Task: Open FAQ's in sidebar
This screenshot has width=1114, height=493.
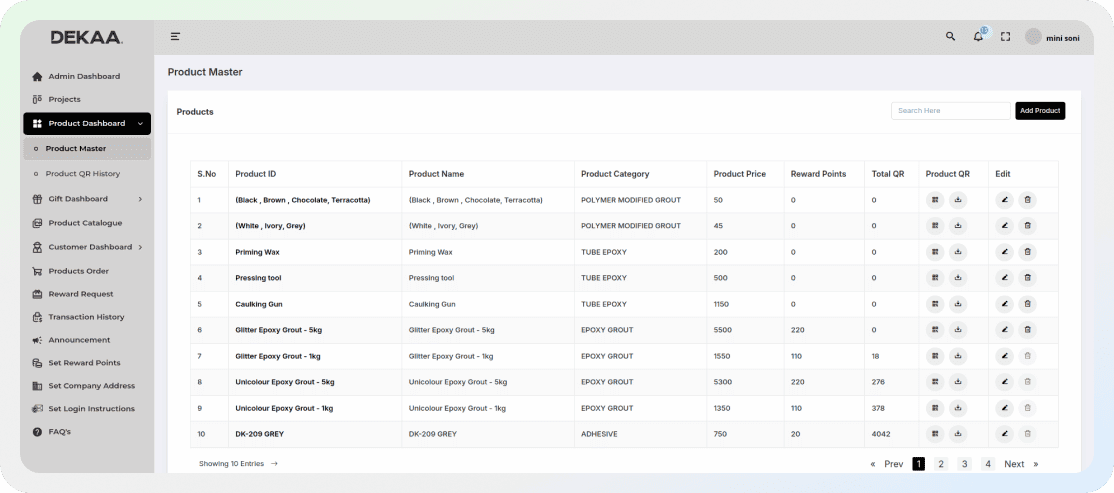Action: [52, 431]
